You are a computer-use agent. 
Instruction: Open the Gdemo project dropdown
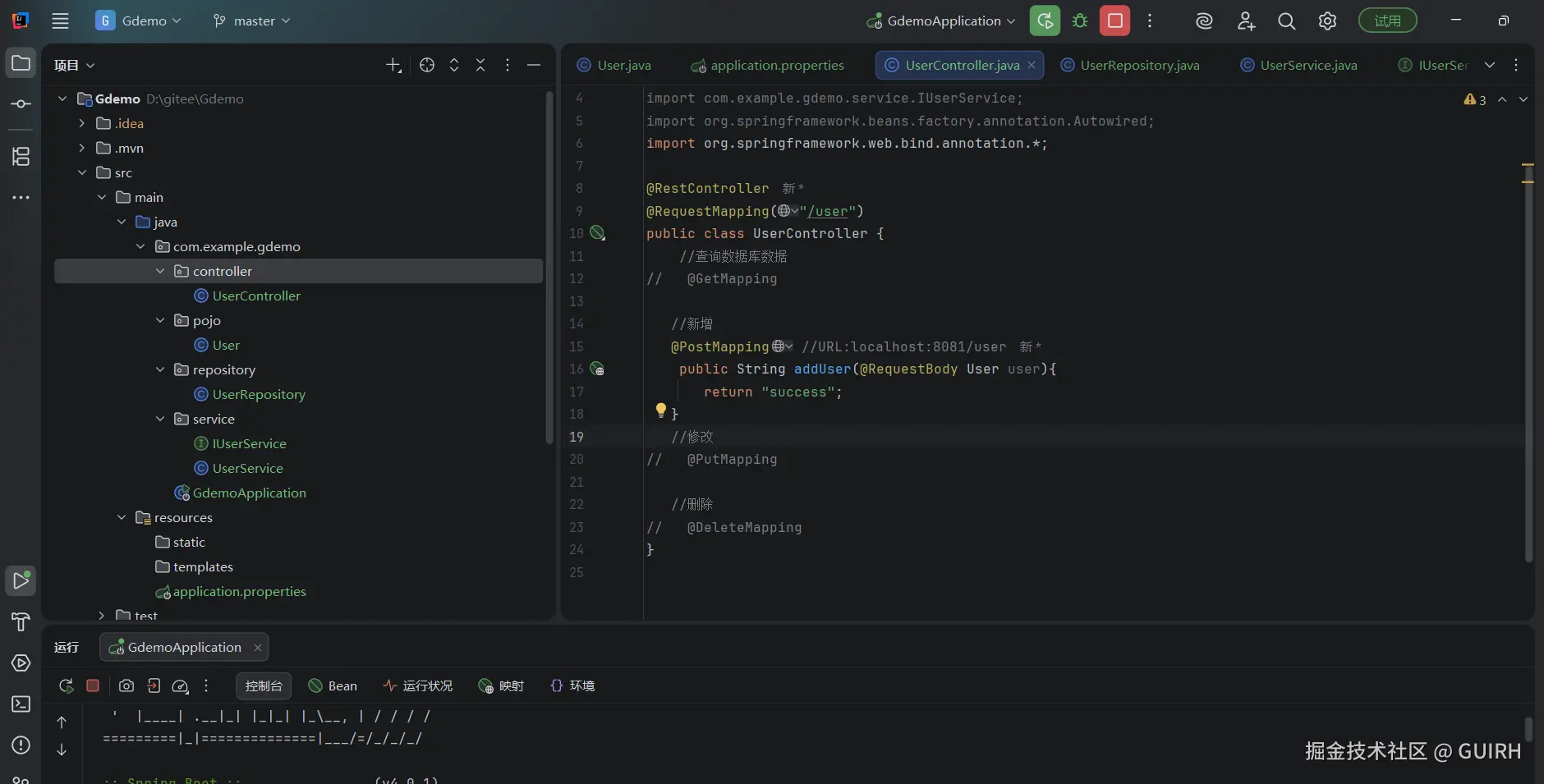pyautogui.click(x=138, y=21)
